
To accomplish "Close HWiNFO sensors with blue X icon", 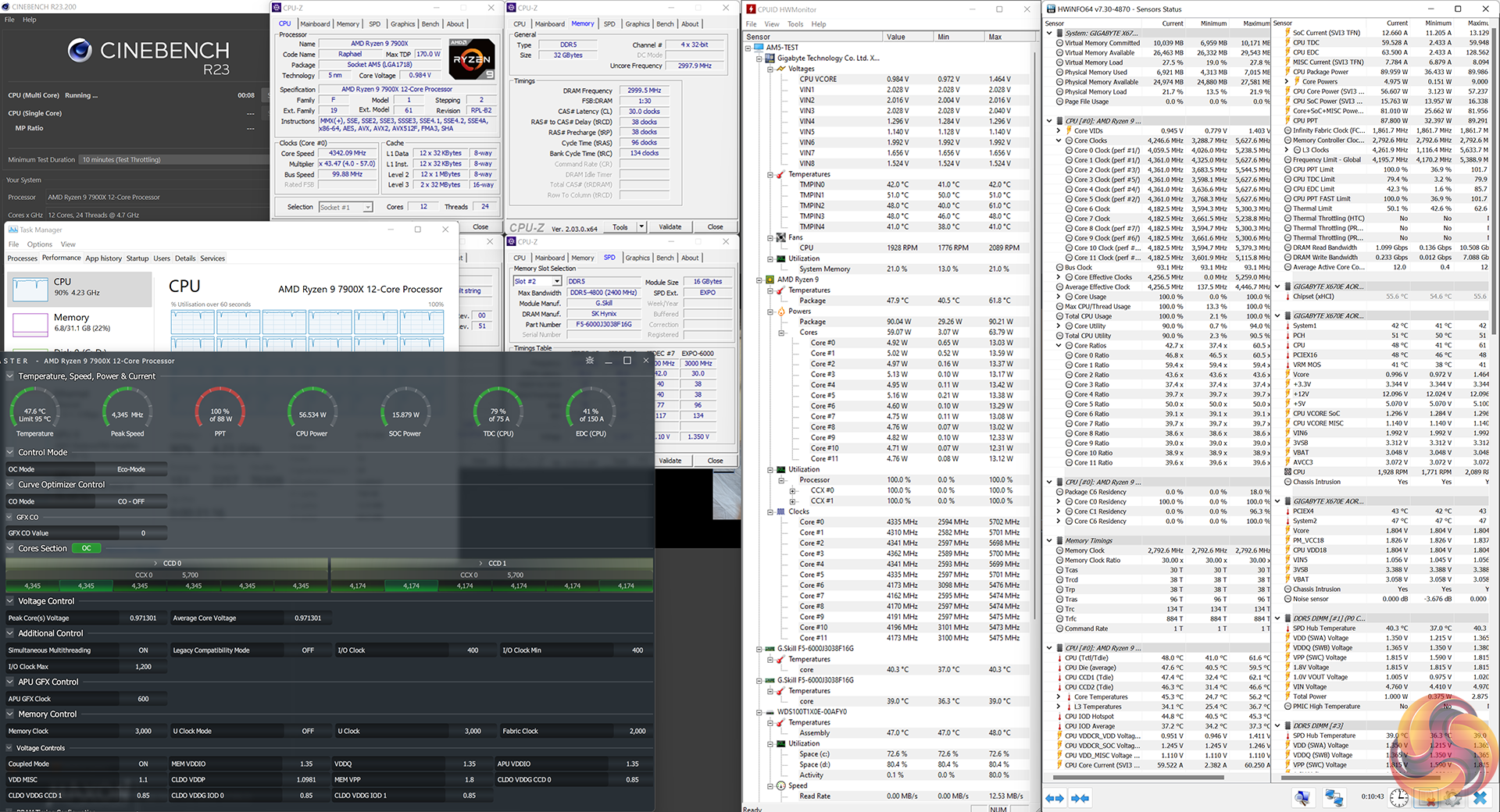I will click(1480, 797).
